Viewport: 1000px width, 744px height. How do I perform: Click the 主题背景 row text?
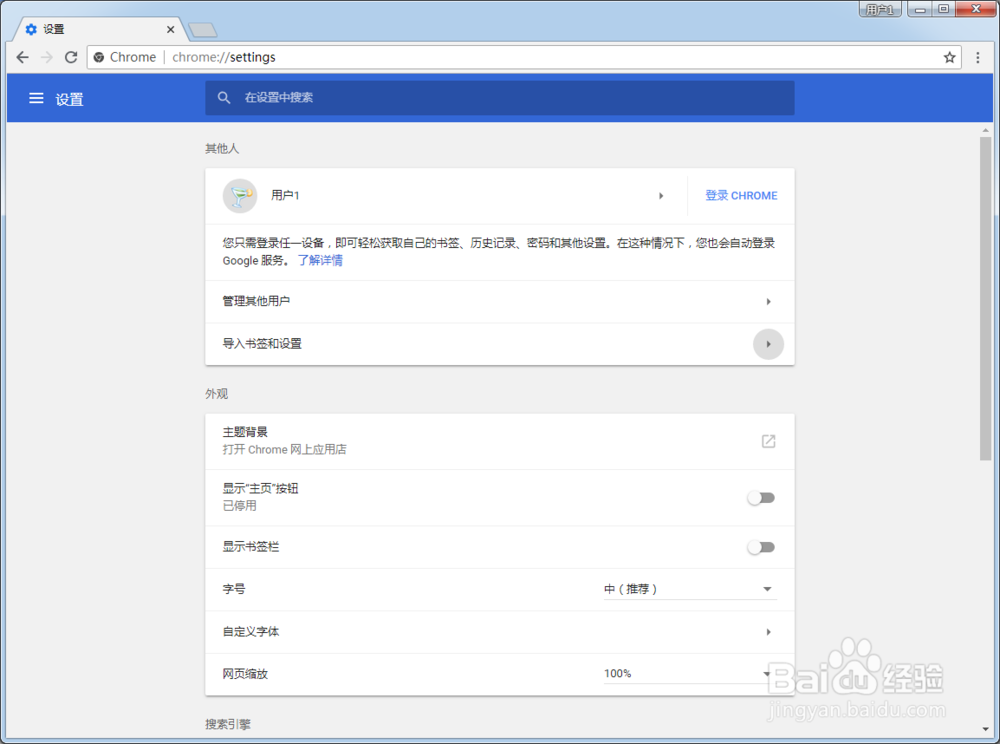point(245,432)
